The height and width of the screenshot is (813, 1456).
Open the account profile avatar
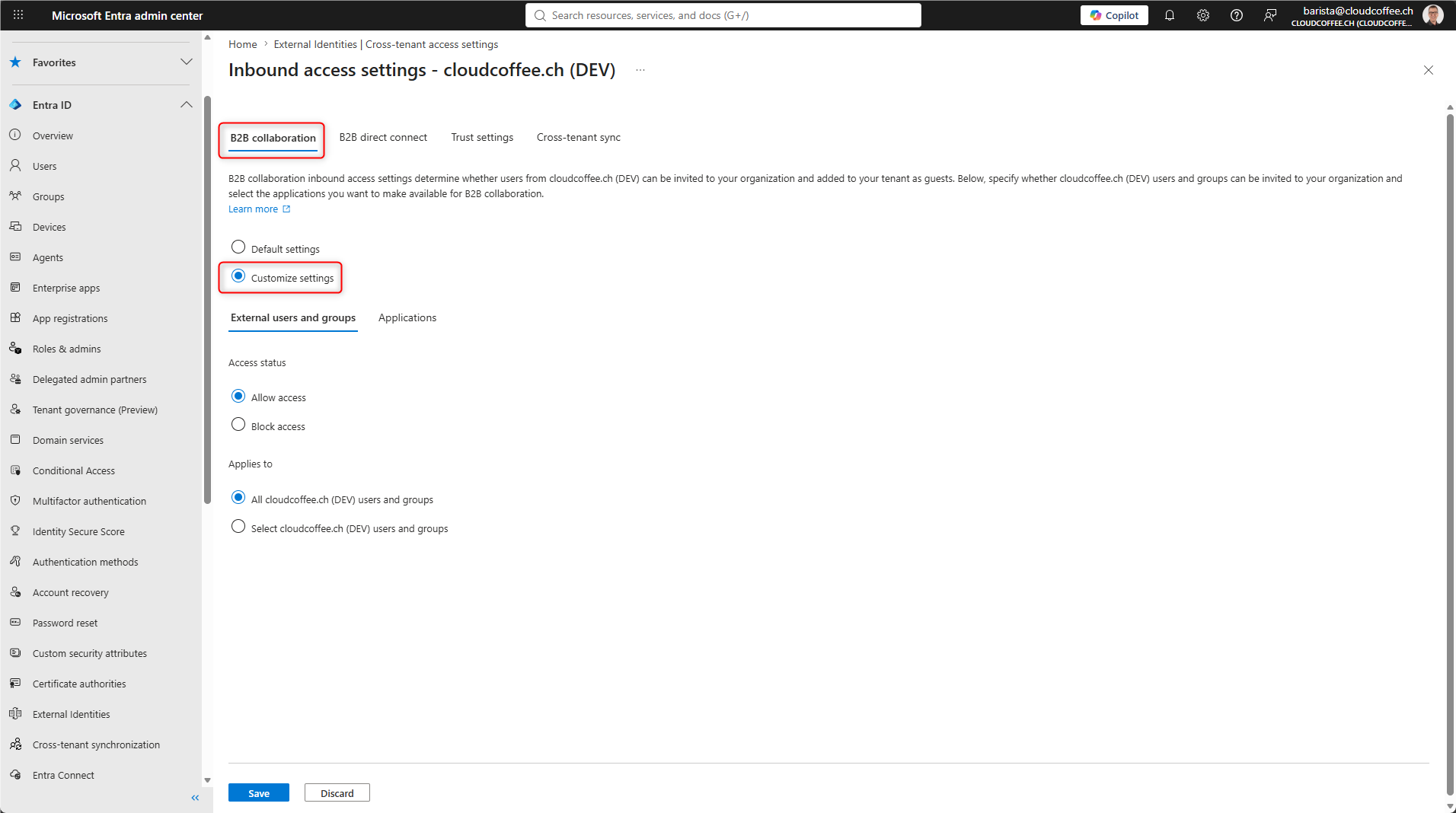tap(1432, 15)
